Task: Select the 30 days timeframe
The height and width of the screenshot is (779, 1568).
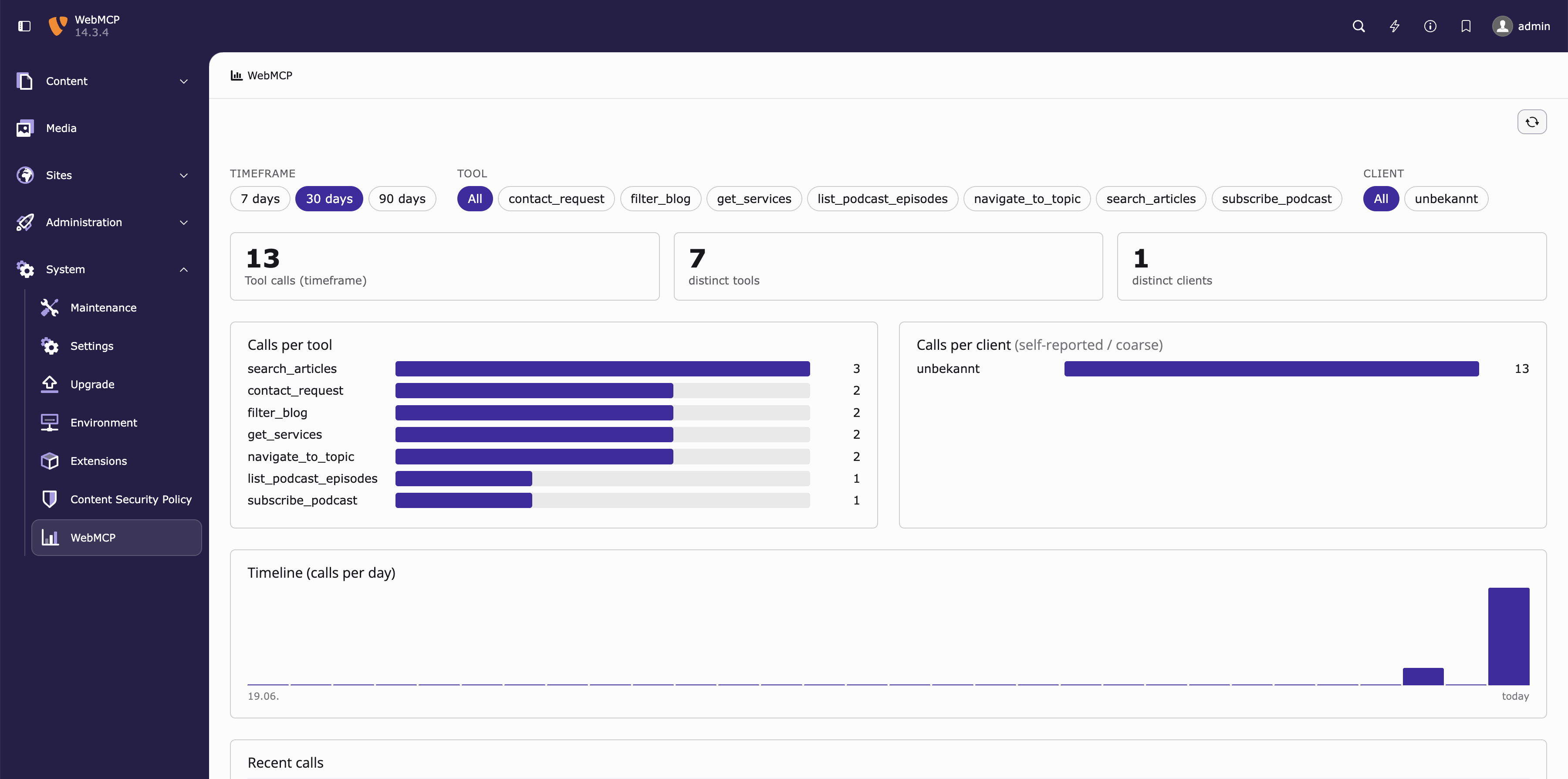Action: [x=329, y=199]
